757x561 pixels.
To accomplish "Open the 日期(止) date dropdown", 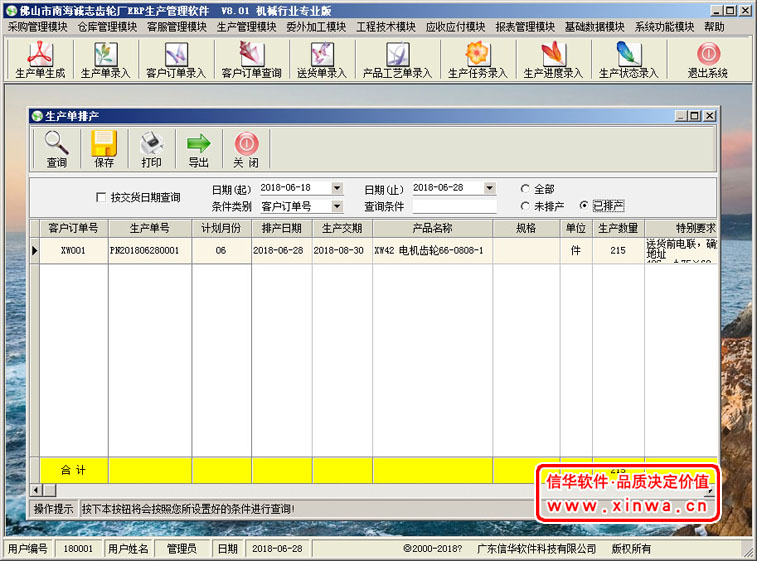I will (490, 188).
